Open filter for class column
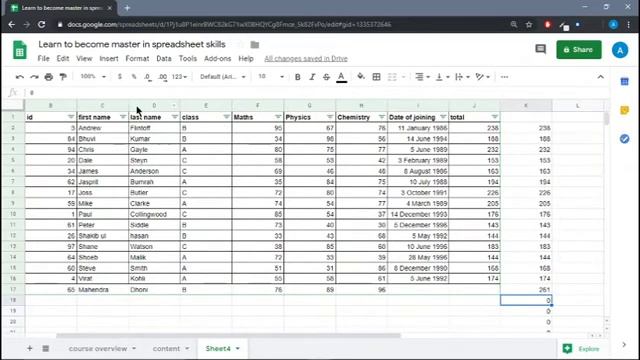640x360 pixels. 226,117
